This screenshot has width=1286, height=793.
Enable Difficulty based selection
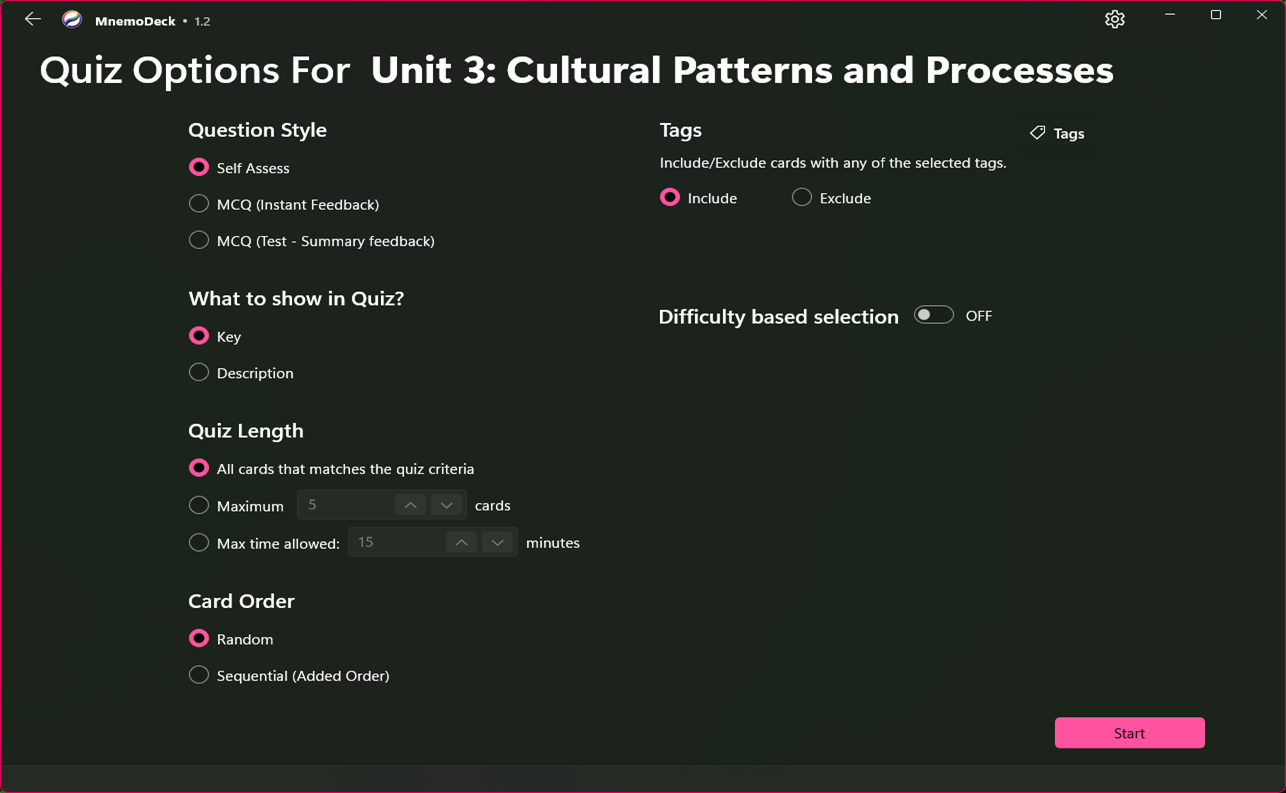point(933,314)
